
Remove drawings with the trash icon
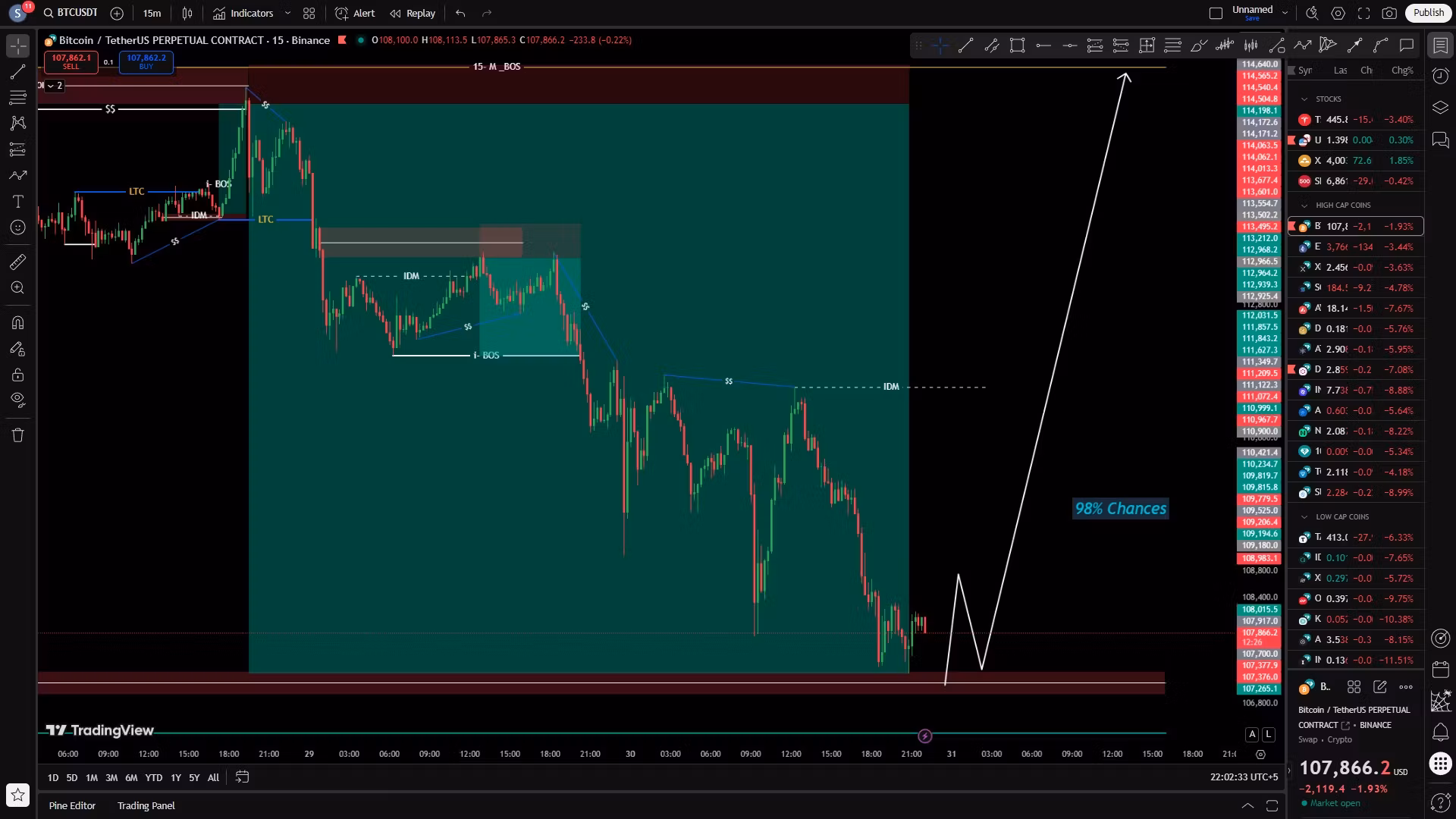coord(17,435)
